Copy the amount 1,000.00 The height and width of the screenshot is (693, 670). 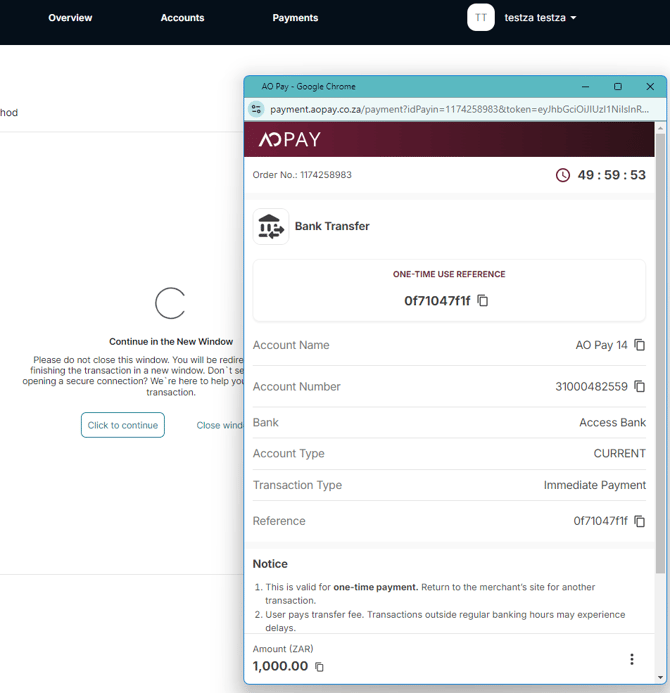point(319,666)
